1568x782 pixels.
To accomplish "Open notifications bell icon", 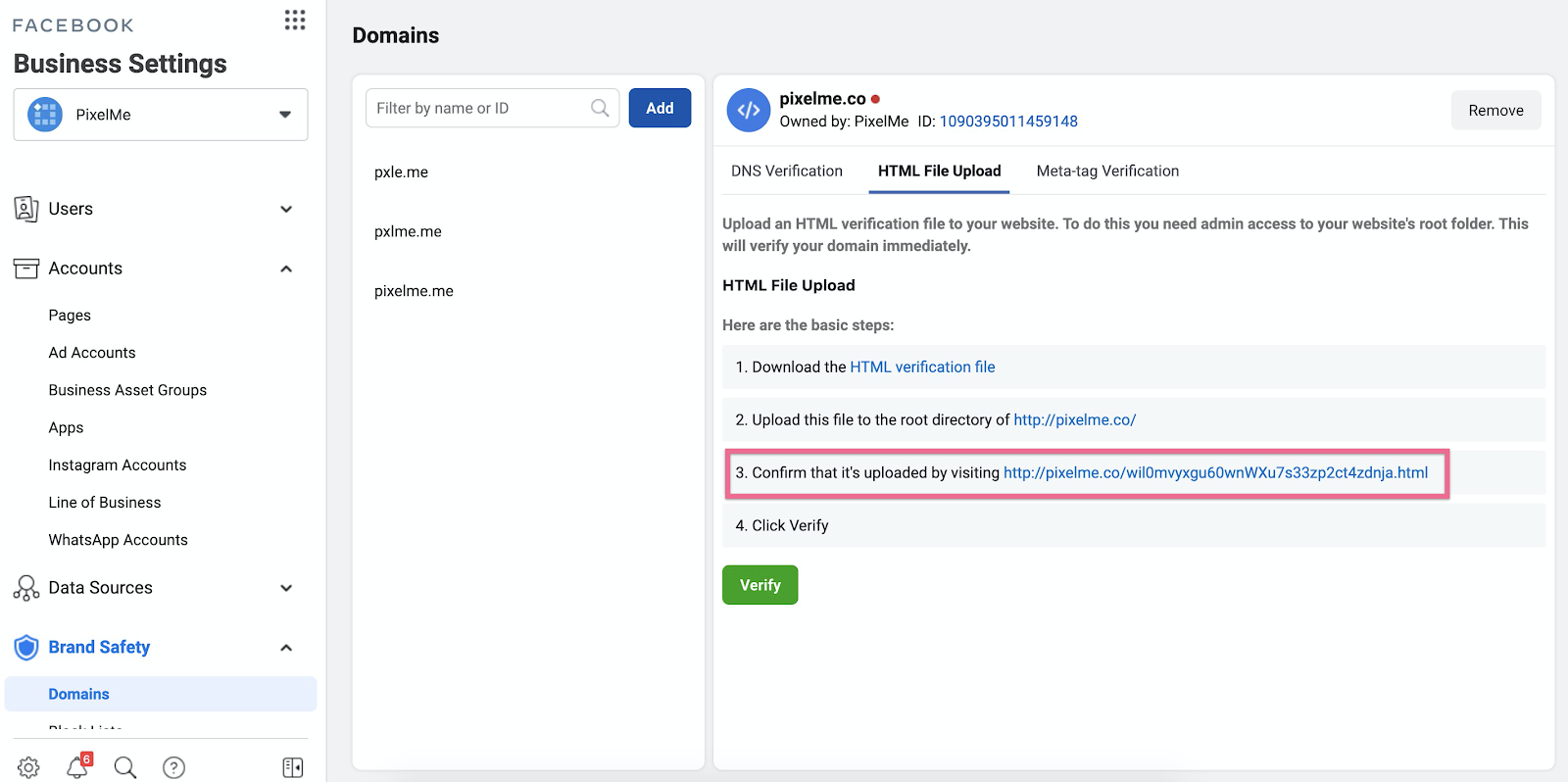I will 77,767.
